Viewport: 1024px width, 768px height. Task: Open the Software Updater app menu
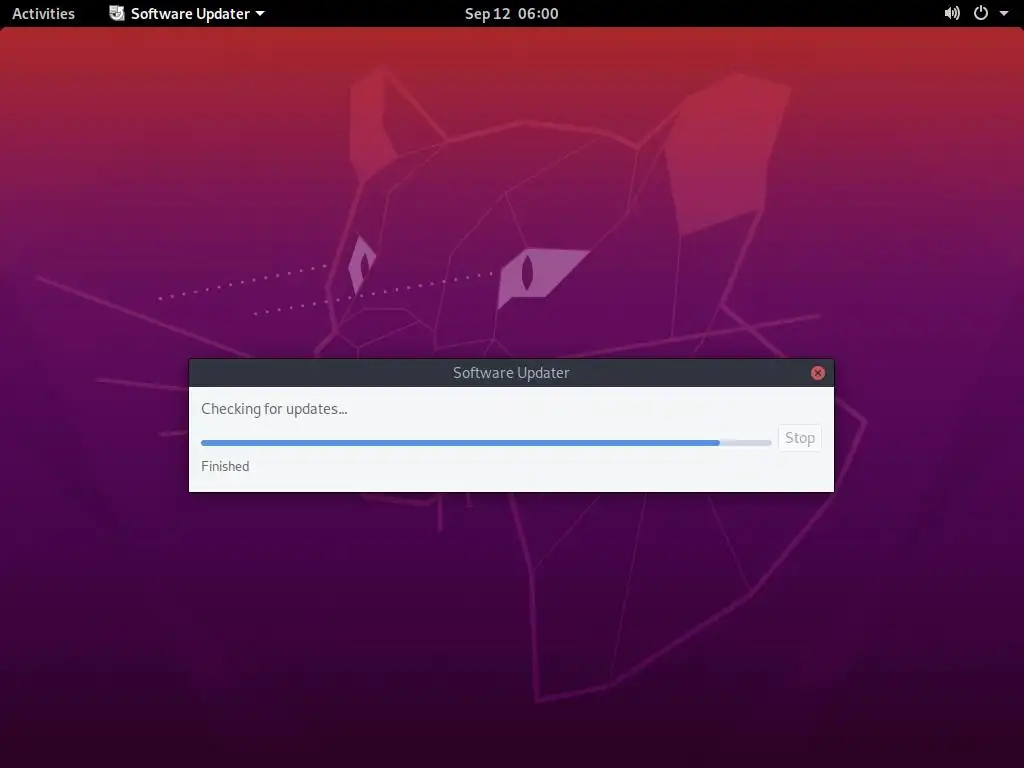[x=187, y=13]
